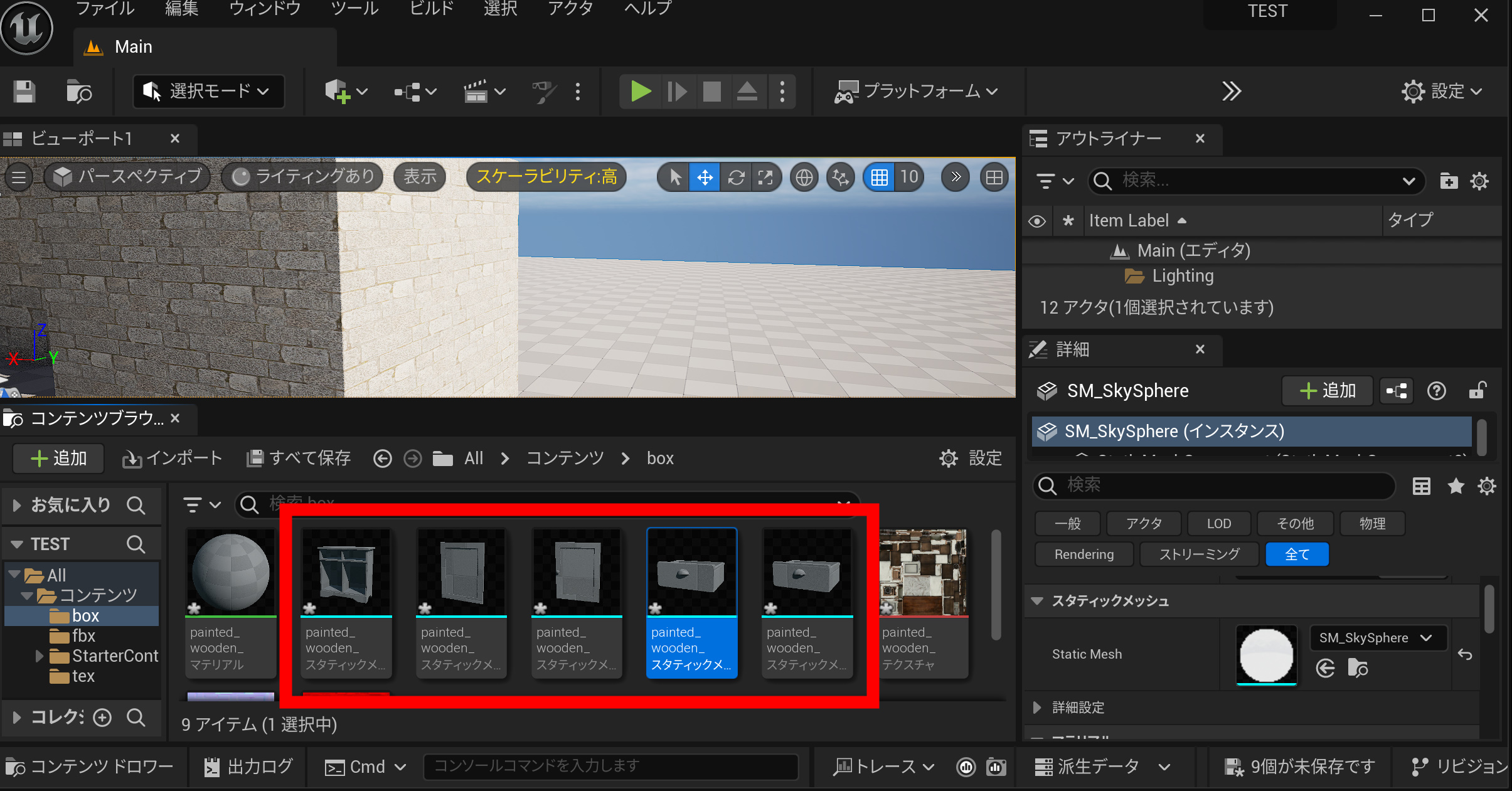
Task: Click the Browse to asset icon
Action: pyautogui.click(x=1358, y=668)
